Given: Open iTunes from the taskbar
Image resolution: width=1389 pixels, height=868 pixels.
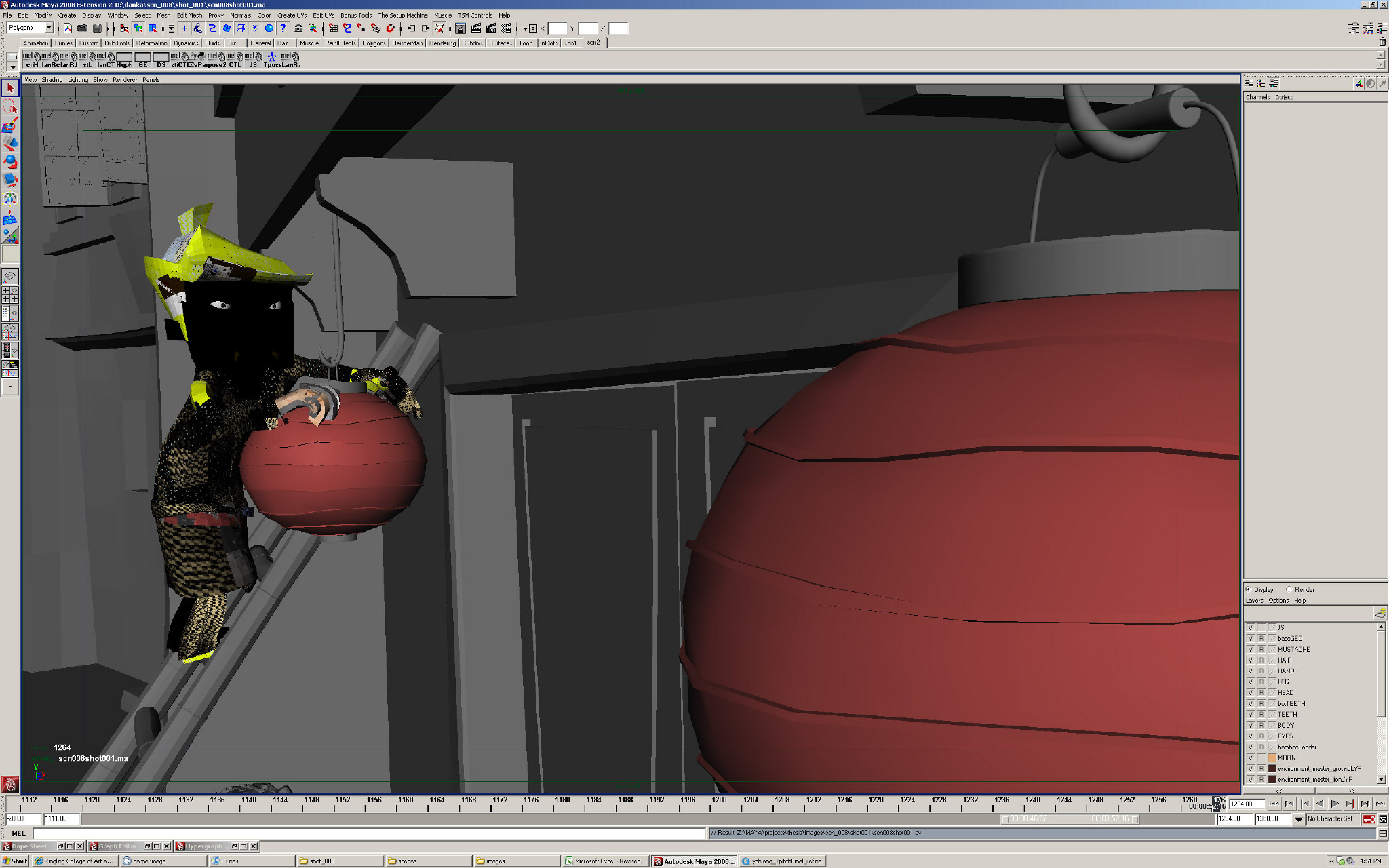Looking at the screenshot, I should click(x=251, y=861).
